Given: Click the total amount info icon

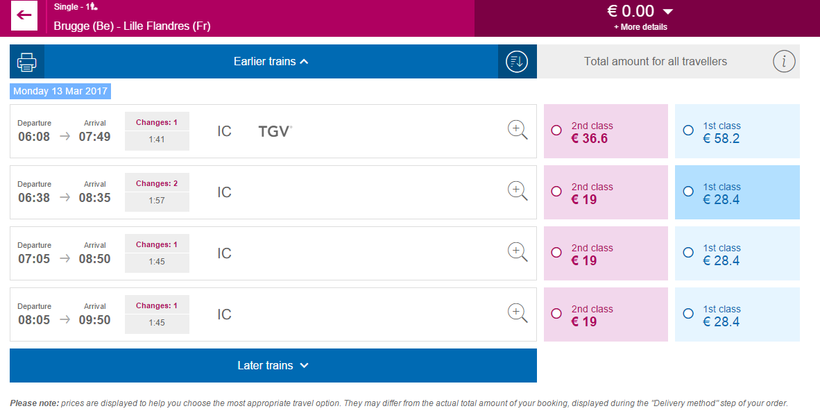Looking at the screenshot, I should pyautogui.click(x=785, y=62).
